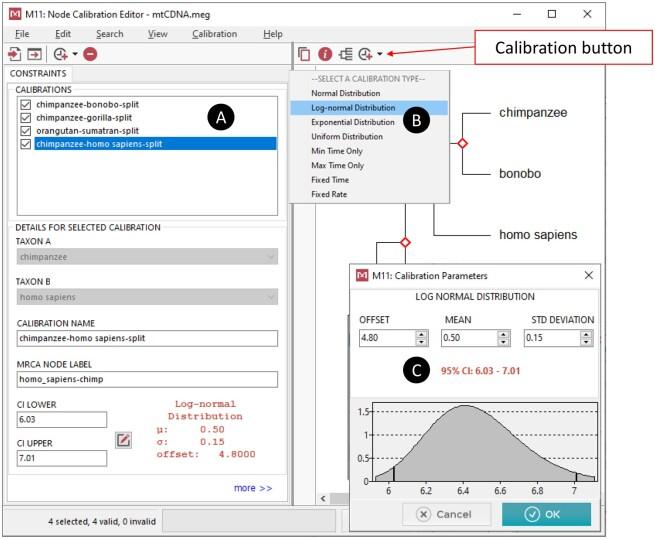Click the copy icon above the tree
The image size is (655, 539).
click(x=304, y=54)
